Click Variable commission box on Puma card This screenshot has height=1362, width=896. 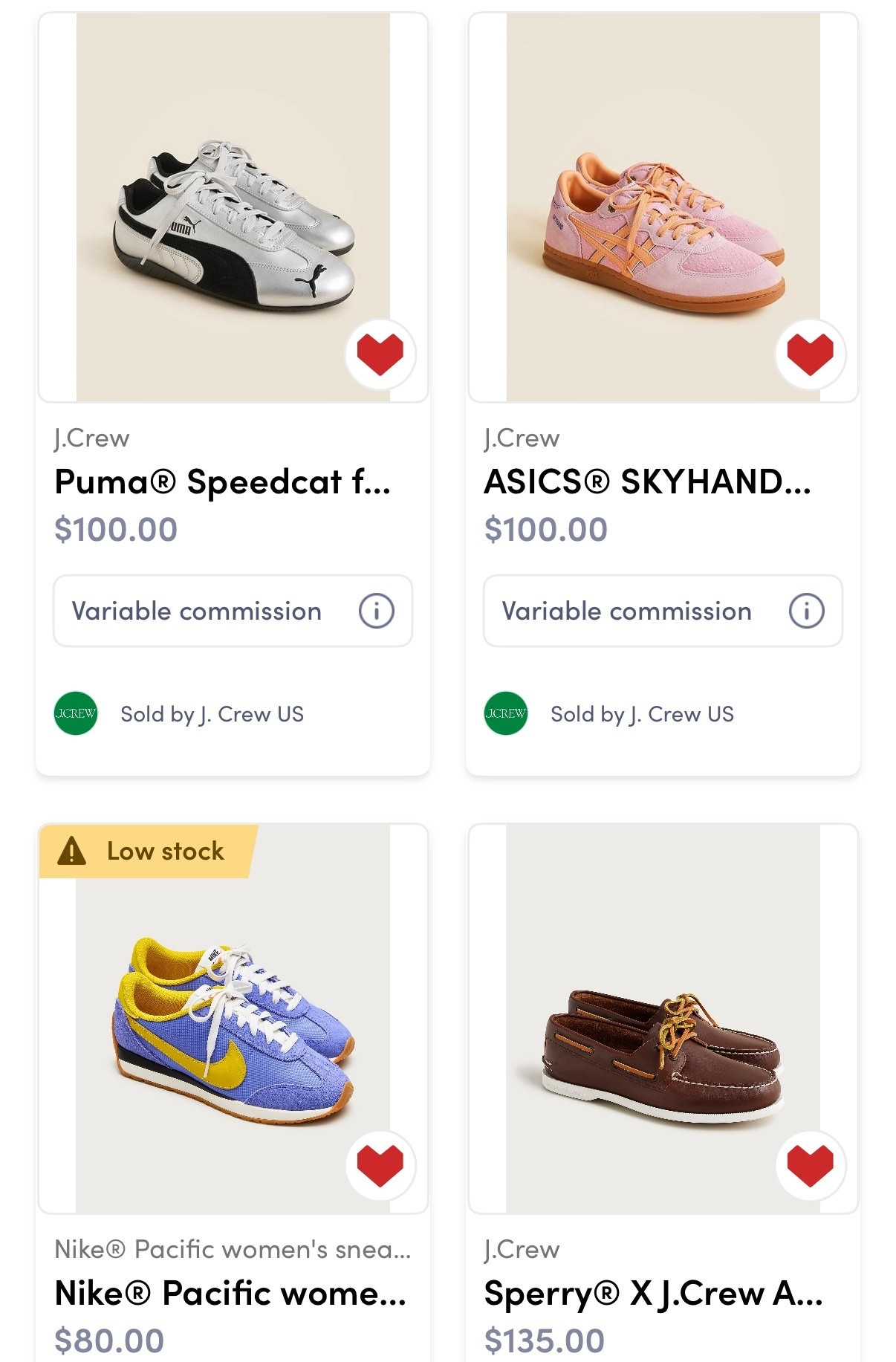197,611
